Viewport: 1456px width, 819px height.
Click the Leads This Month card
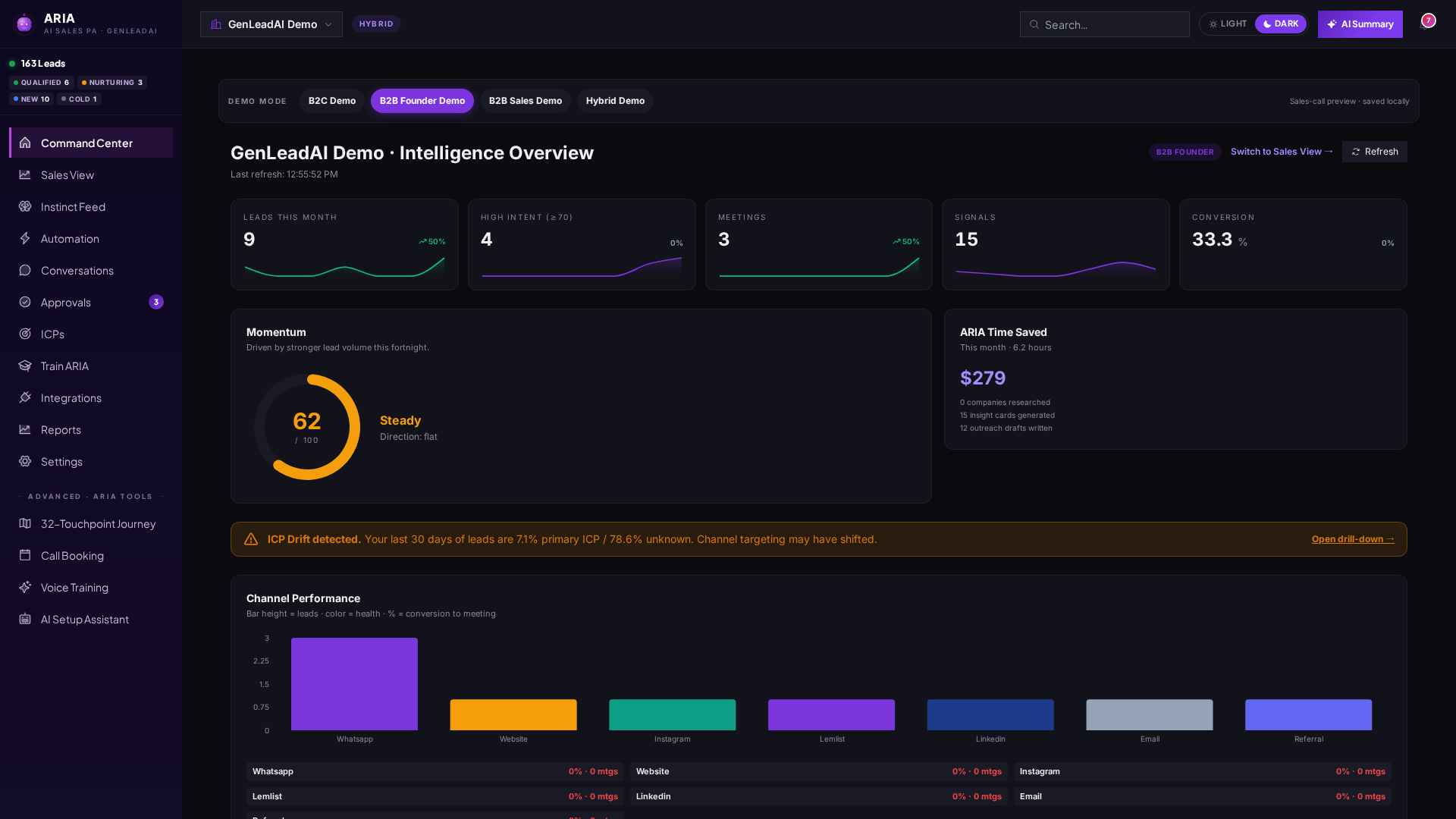[344, 244]
